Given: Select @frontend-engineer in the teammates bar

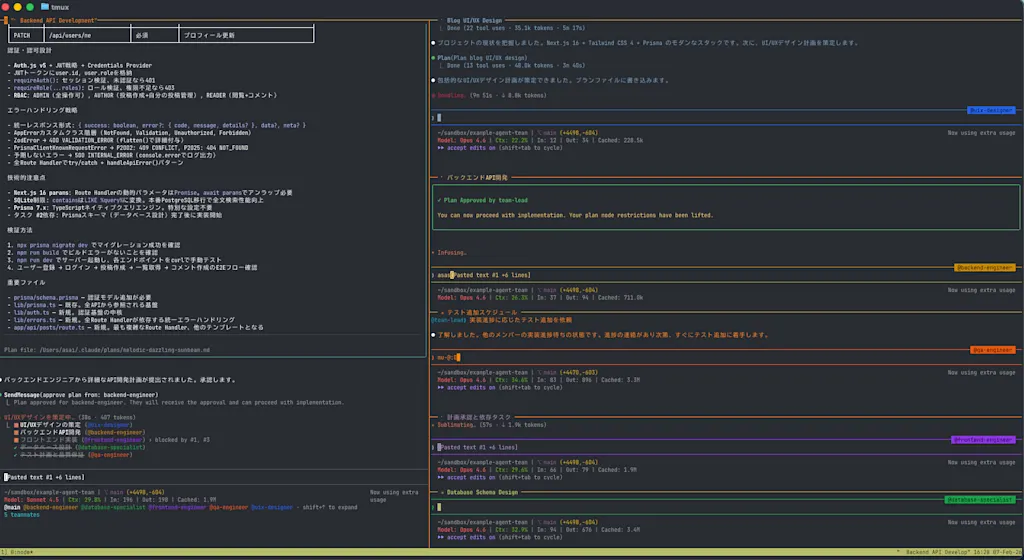Looking at the screenshot, I should click(178, 507).
